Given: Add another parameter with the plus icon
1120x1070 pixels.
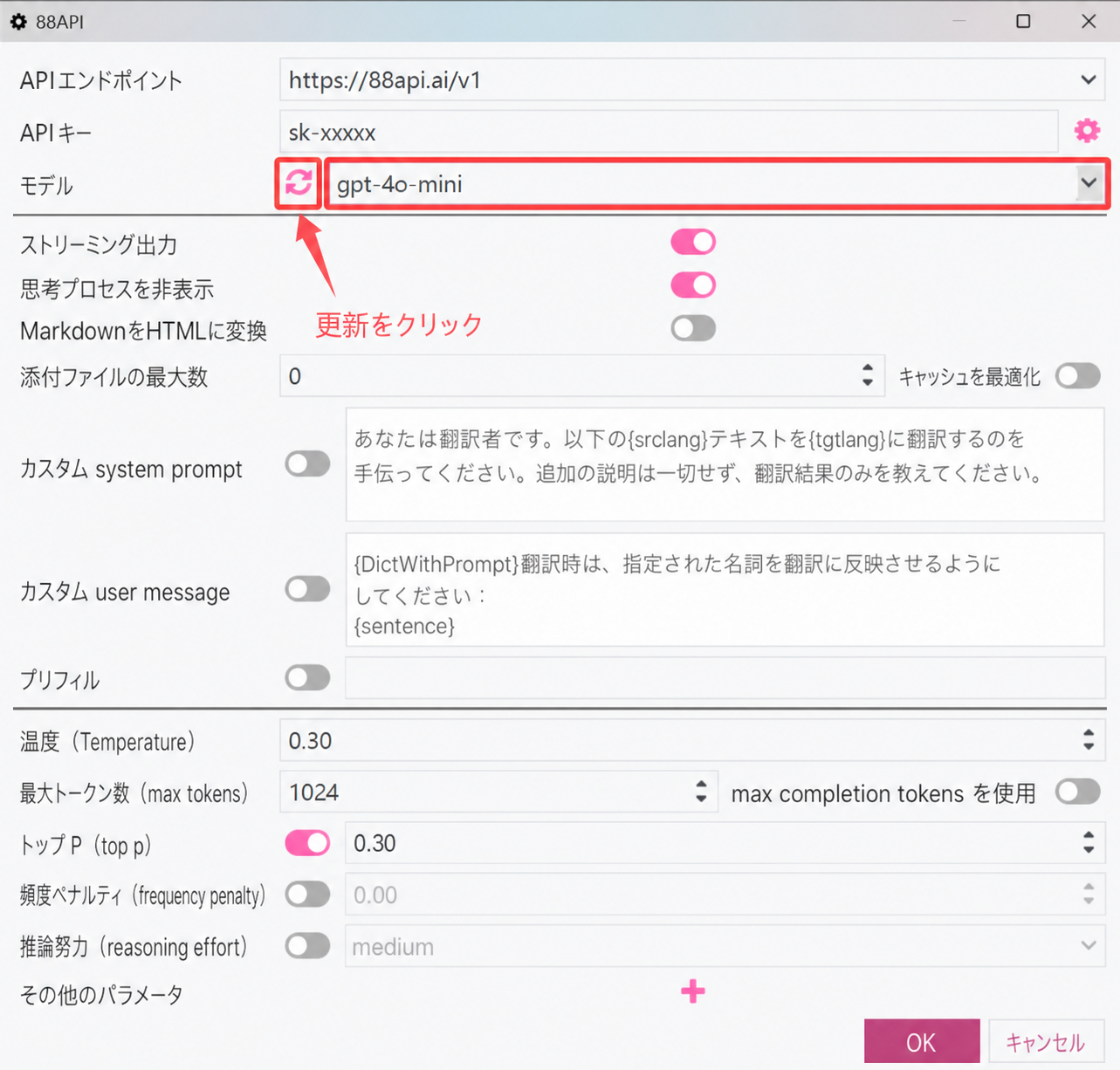Looking at the screenshot, I should click(x=693, y=991).
